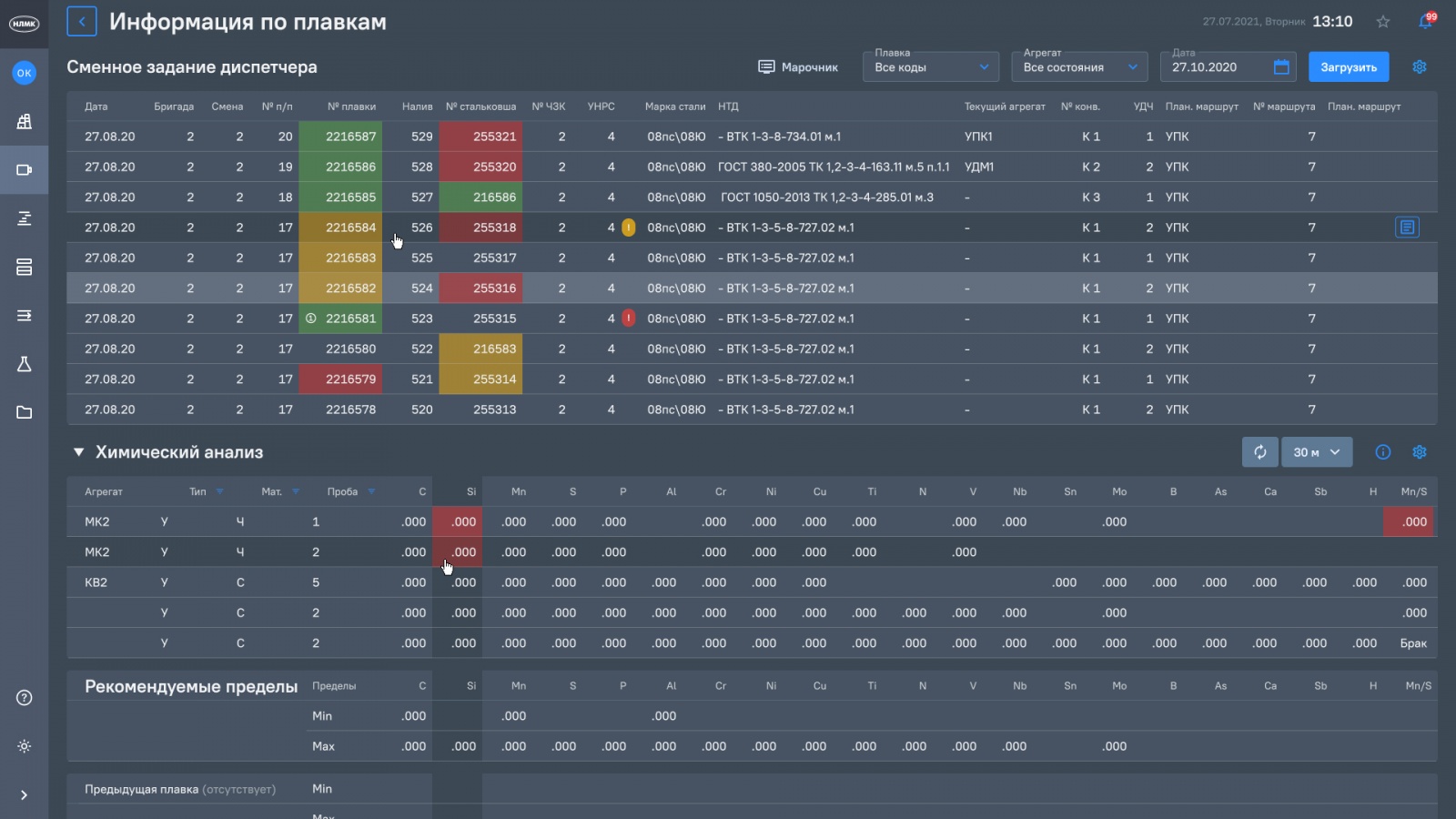The height and width of the screenshot is (819, 1456).
Task: Expand the 30 м interval dropdown
Action: (x=1317, y=452)
